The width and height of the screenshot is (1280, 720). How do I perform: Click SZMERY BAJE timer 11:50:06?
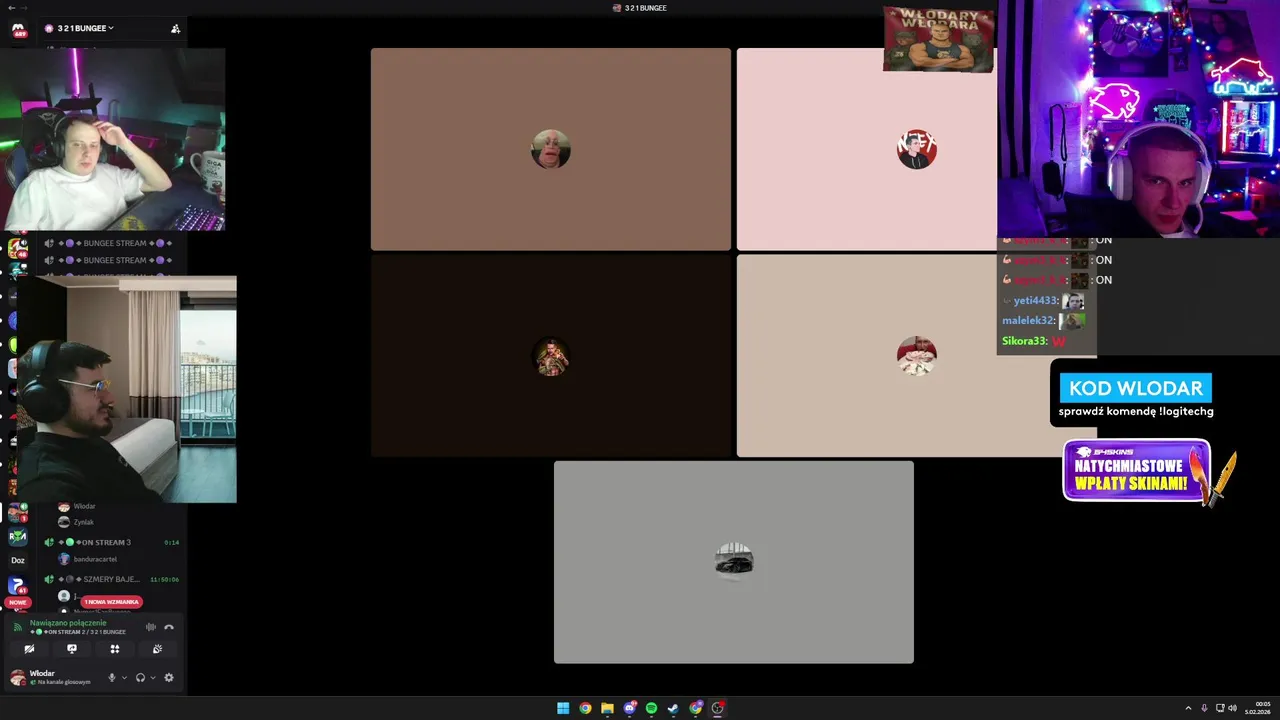164,579
